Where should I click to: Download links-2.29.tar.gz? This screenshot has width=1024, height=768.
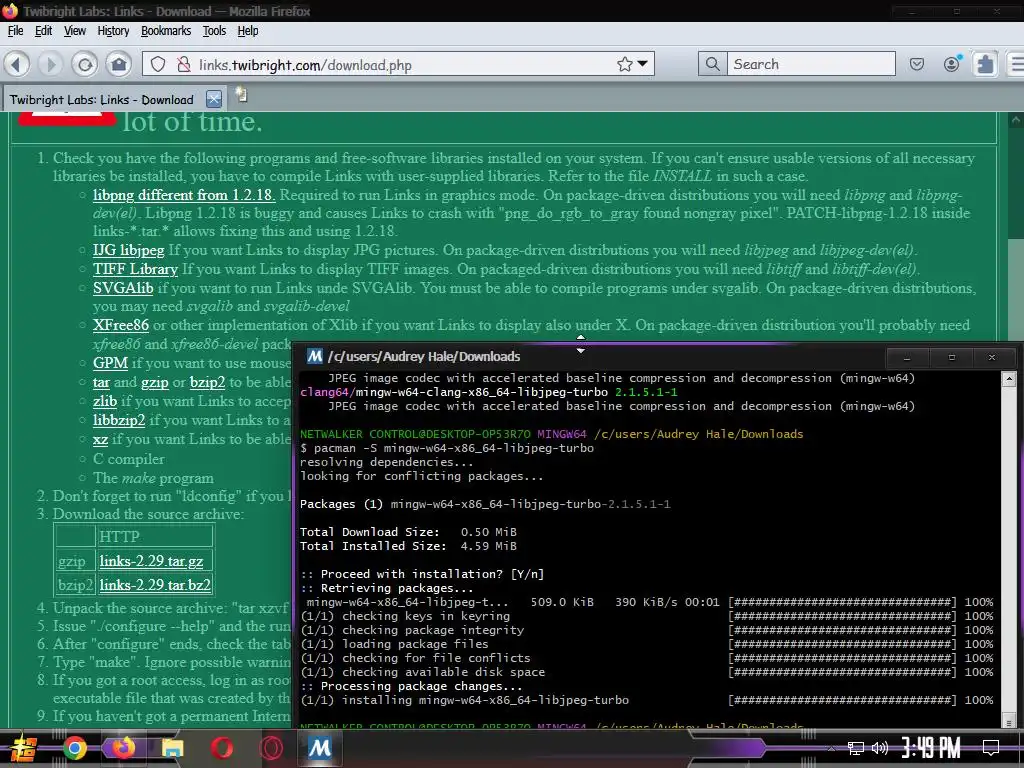152,561
